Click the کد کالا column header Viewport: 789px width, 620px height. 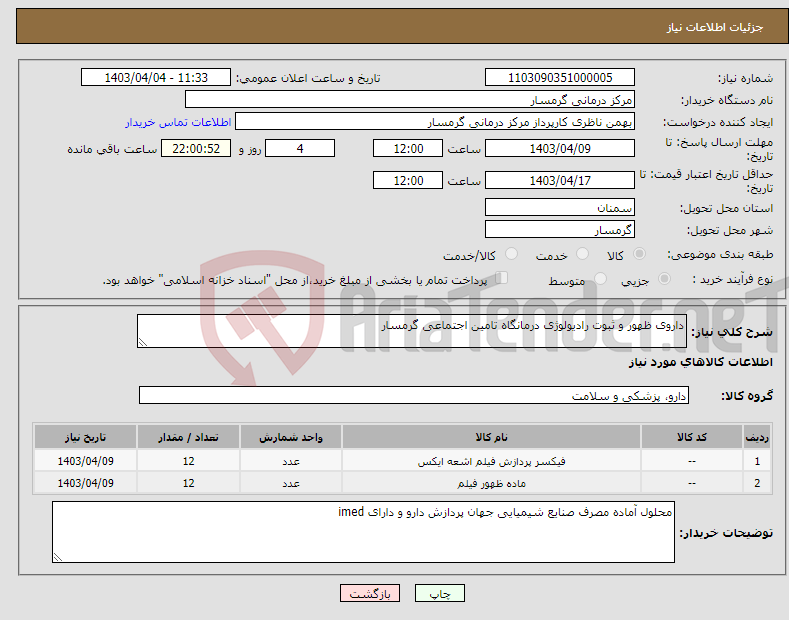[692, 437]
